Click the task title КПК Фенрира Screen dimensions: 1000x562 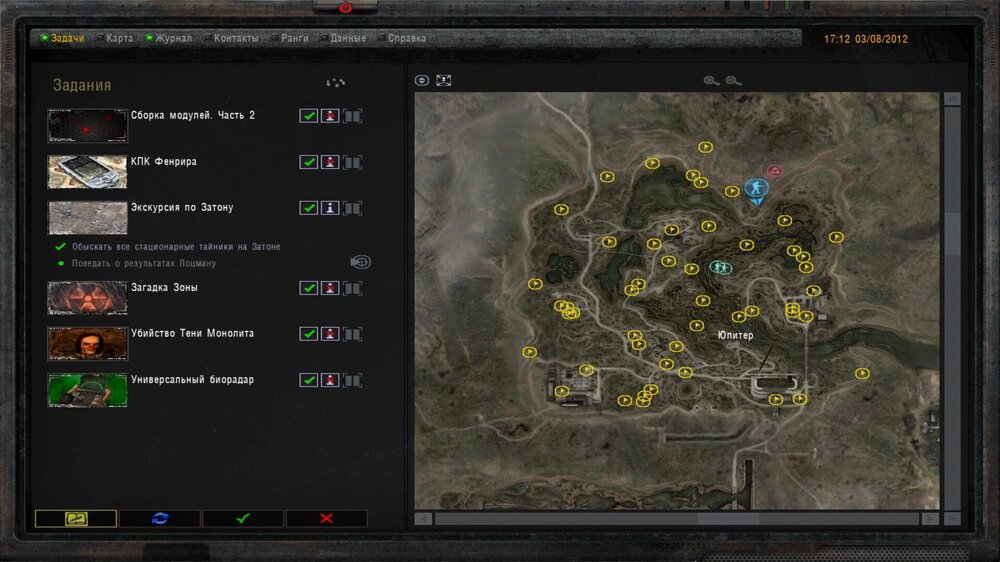click(164, 161)
